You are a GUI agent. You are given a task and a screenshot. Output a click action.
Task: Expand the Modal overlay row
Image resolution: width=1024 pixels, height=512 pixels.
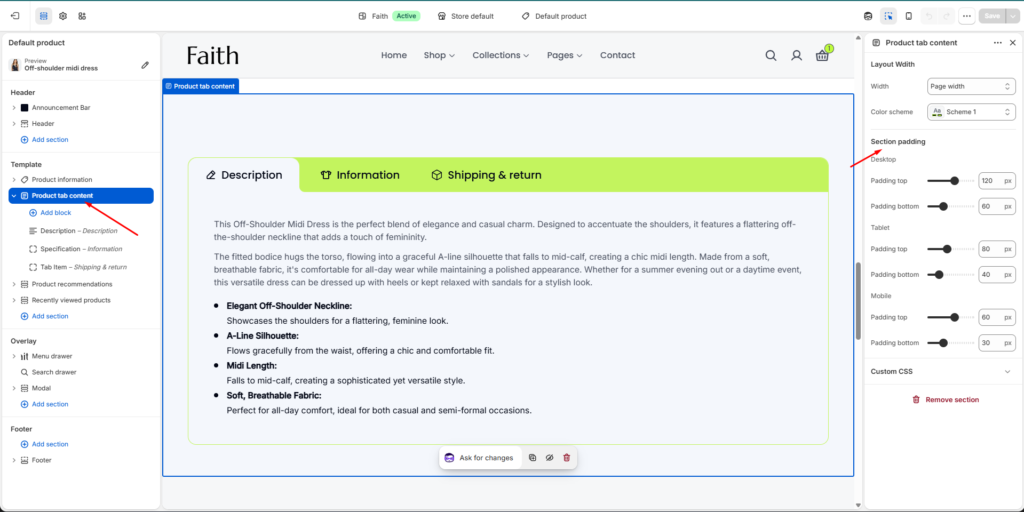tap(14, 389)
